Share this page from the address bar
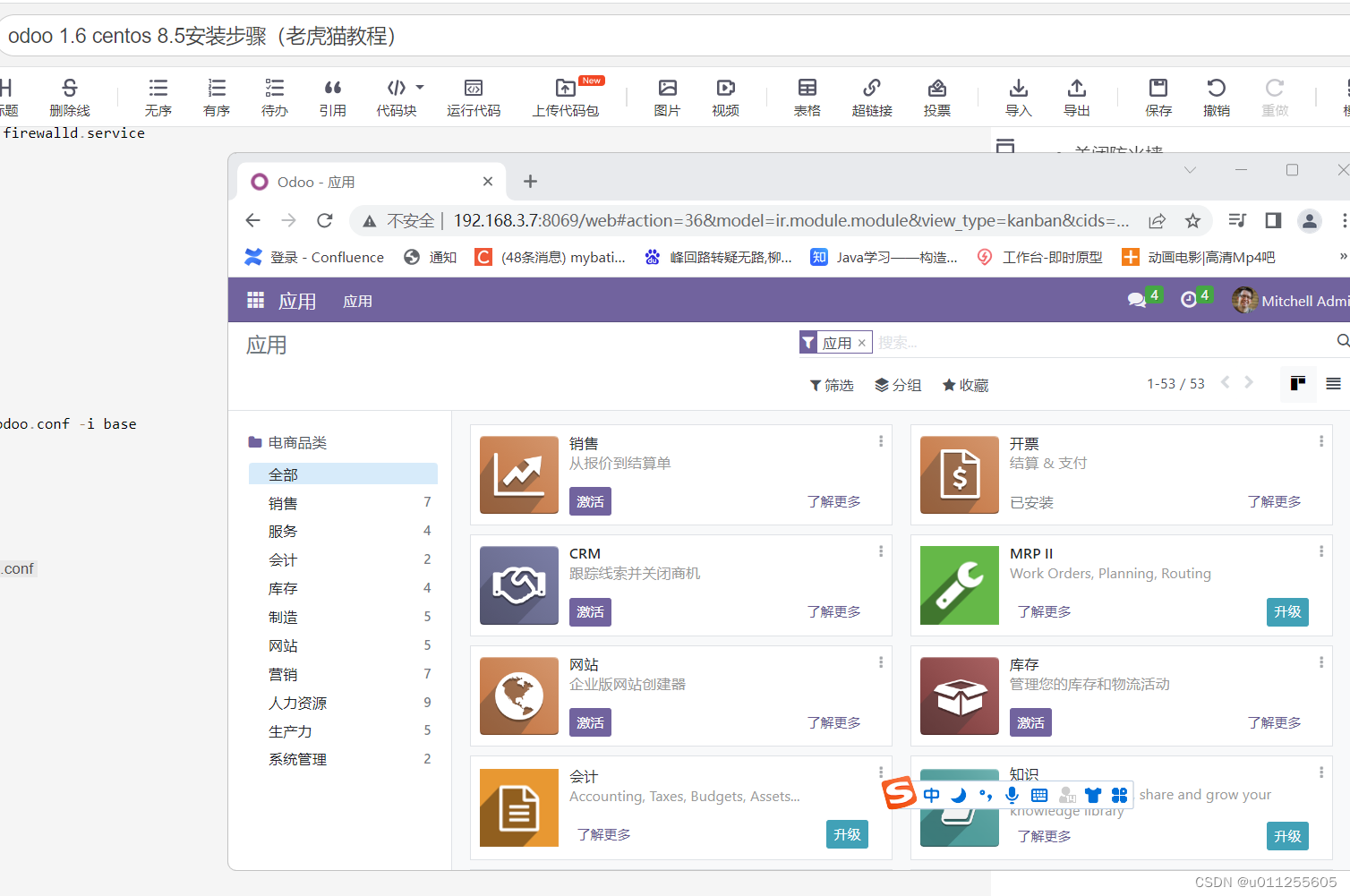1350x896 pixels. point(1158,220)
